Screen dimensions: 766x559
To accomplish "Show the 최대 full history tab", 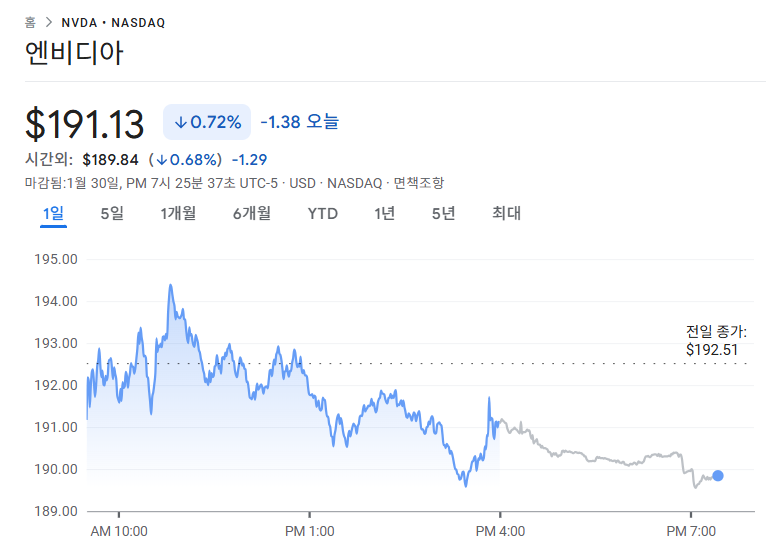I will 506,213.
